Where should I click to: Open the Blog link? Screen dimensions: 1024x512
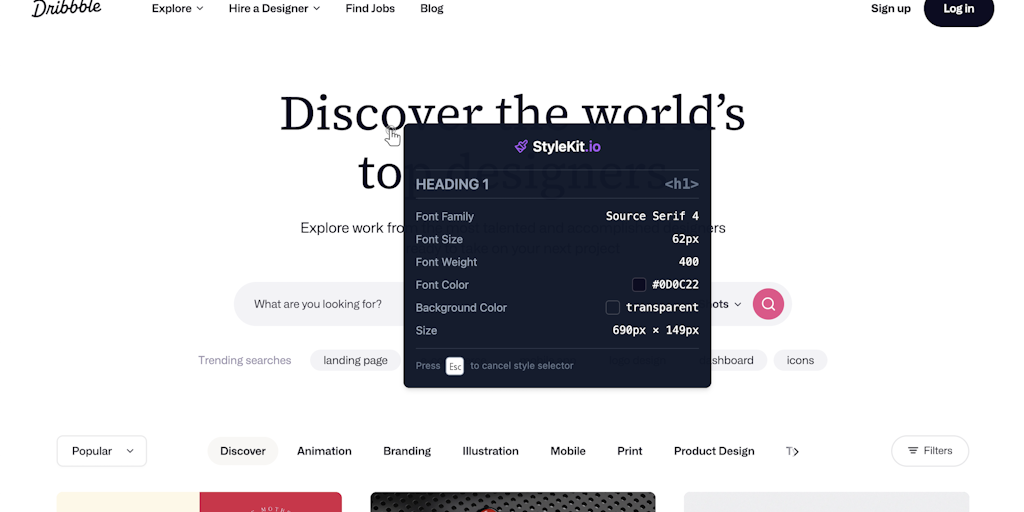tap(432, 8)
